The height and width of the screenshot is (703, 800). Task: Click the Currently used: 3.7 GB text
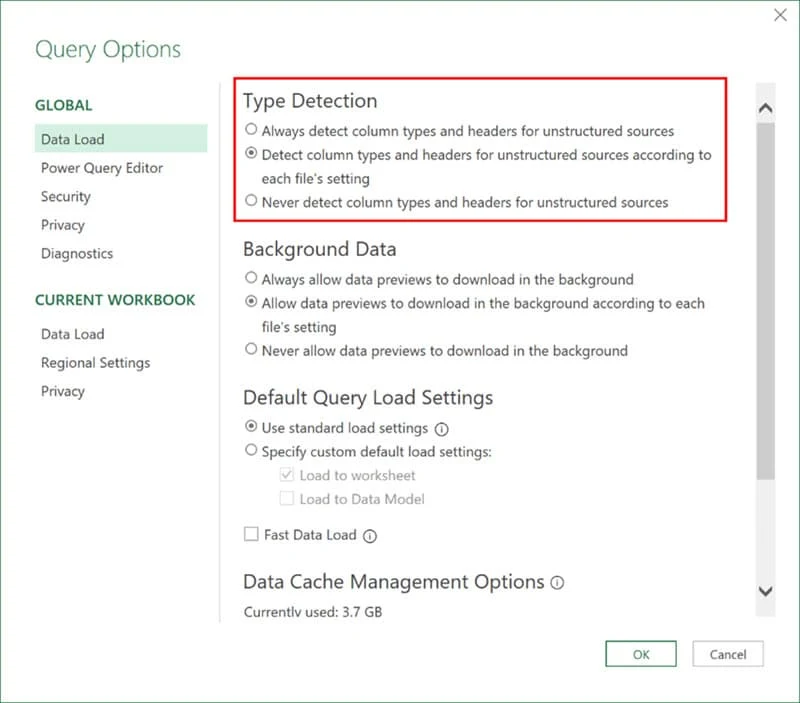[x=313, y=612]
